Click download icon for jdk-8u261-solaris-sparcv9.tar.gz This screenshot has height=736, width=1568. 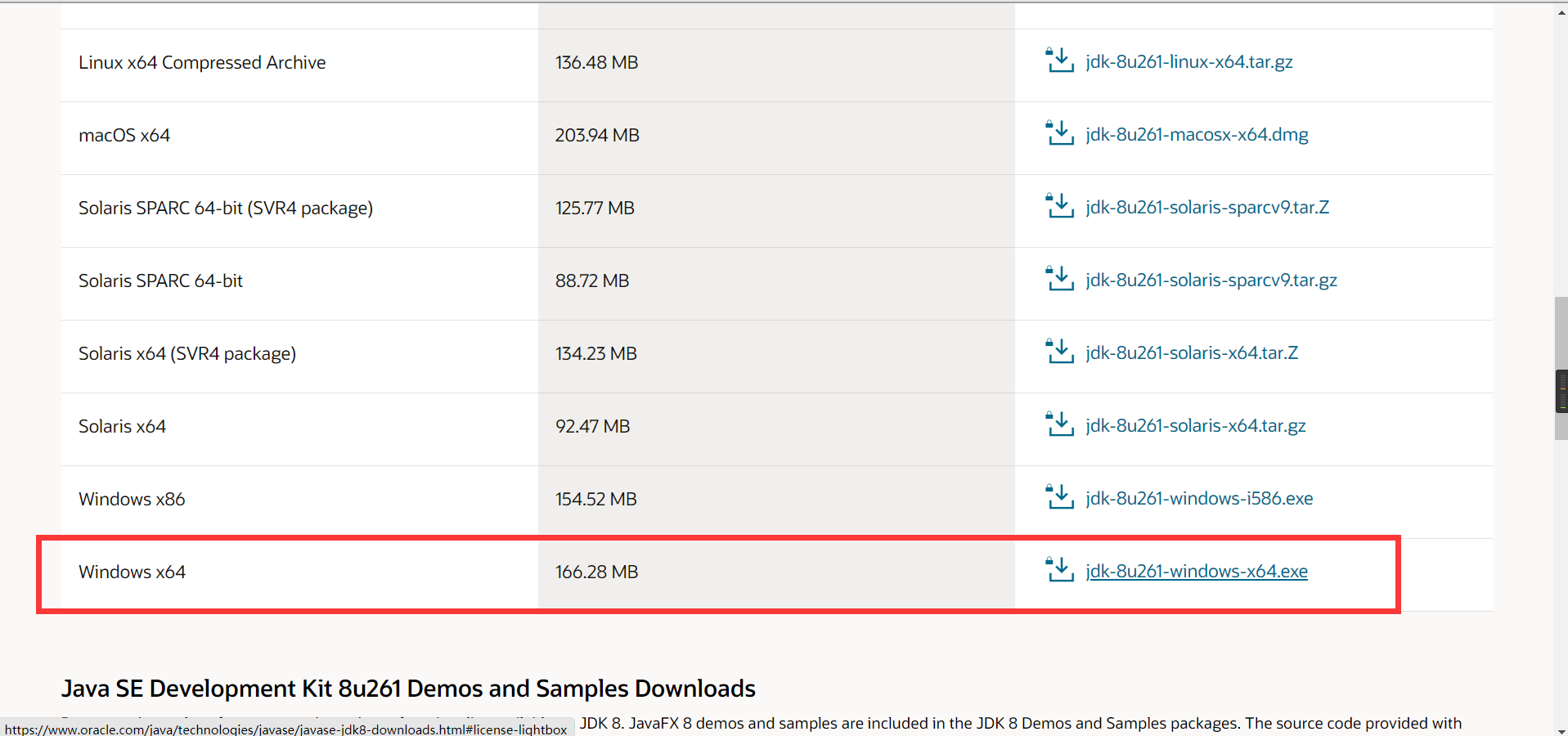(x=1060, y=278)
